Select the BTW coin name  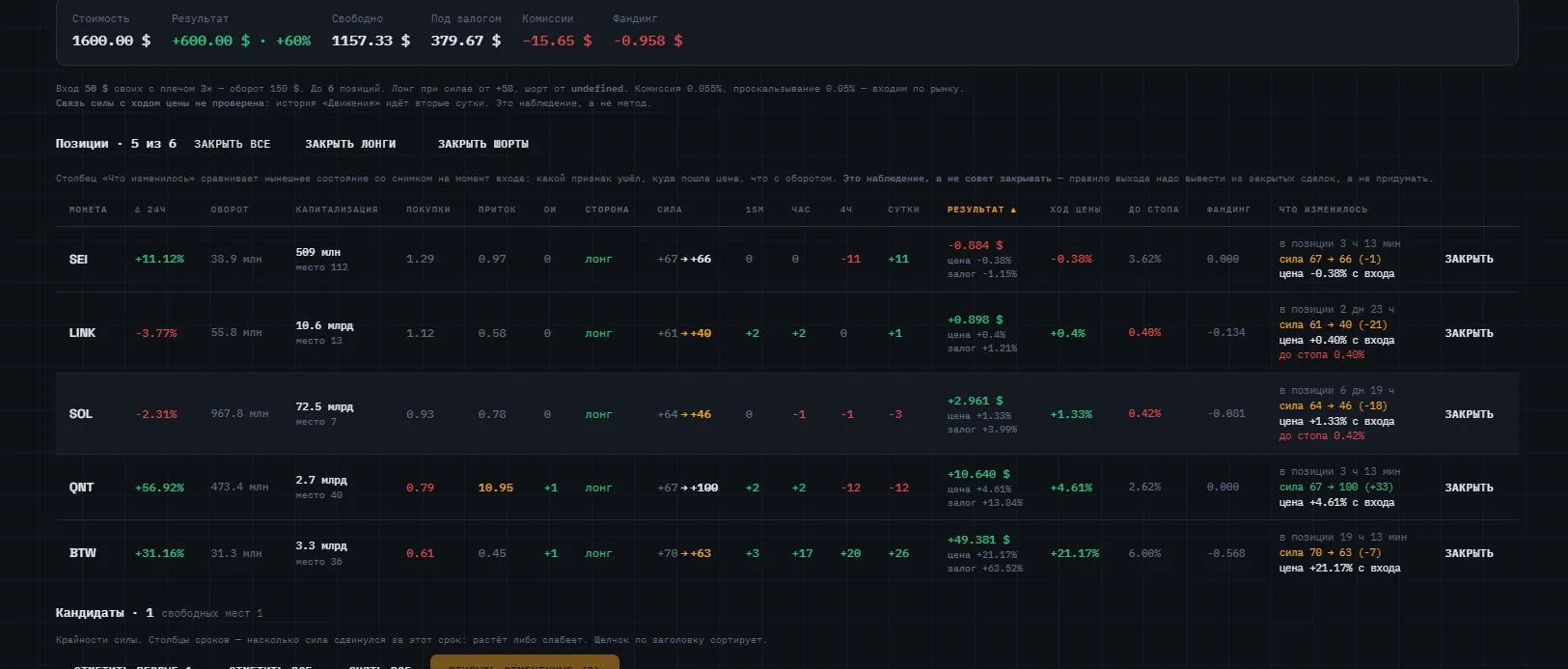(x=82, y=553)
